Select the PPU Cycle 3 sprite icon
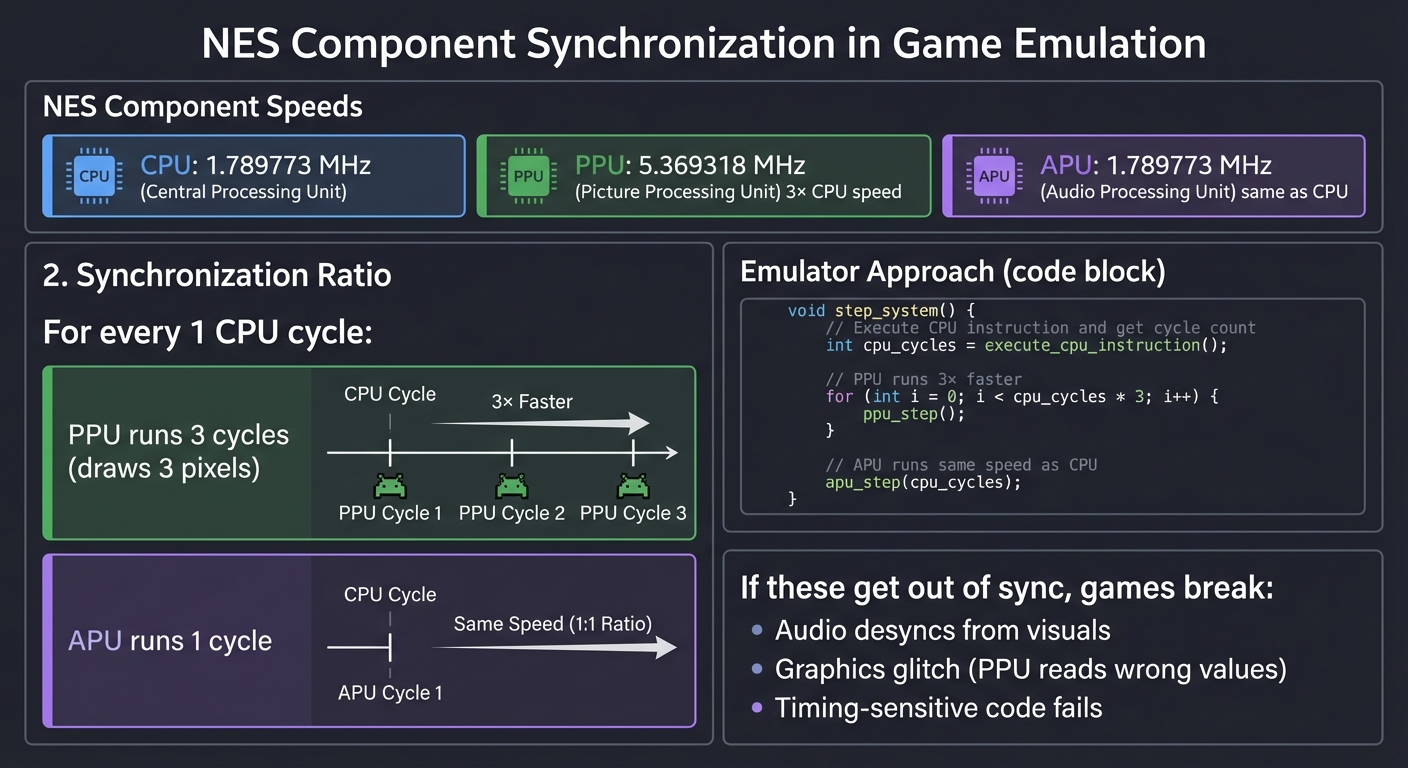Screen dimensions: 1408x768 [633, 484]
